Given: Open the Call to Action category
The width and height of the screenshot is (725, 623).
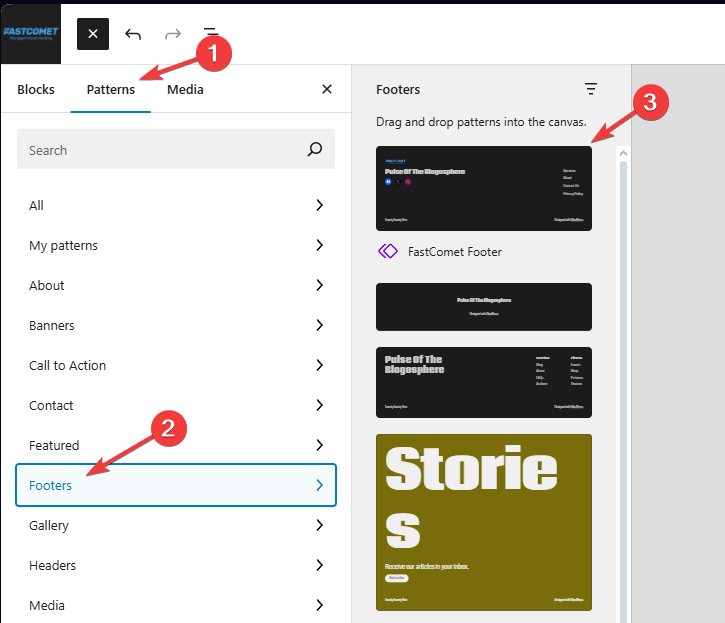Looking at the screenshot, I should tap(176, 365).
